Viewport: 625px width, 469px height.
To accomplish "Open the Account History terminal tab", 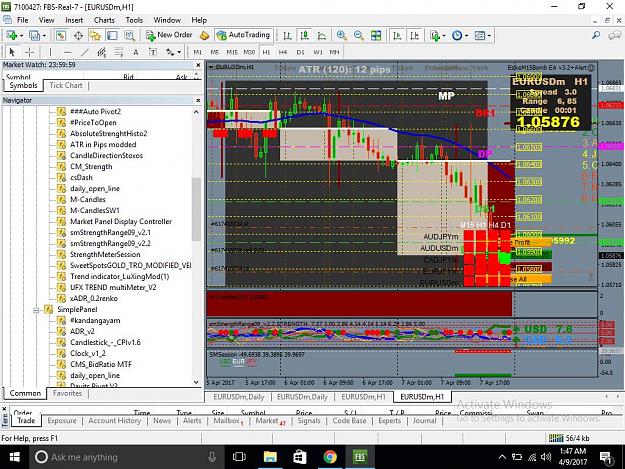I will coord(114,421).
